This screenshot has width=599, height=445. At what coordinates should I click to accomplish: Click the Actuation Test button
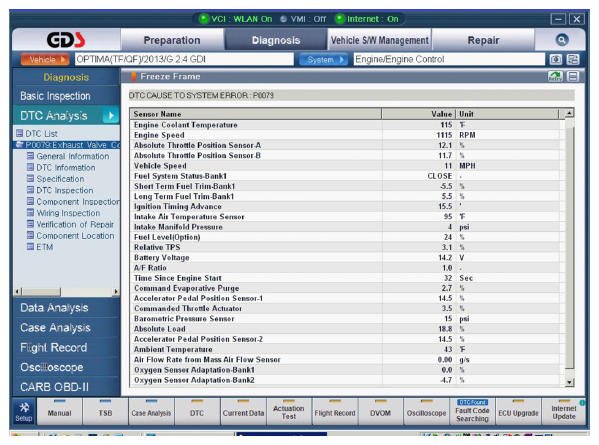pos(289,412)
